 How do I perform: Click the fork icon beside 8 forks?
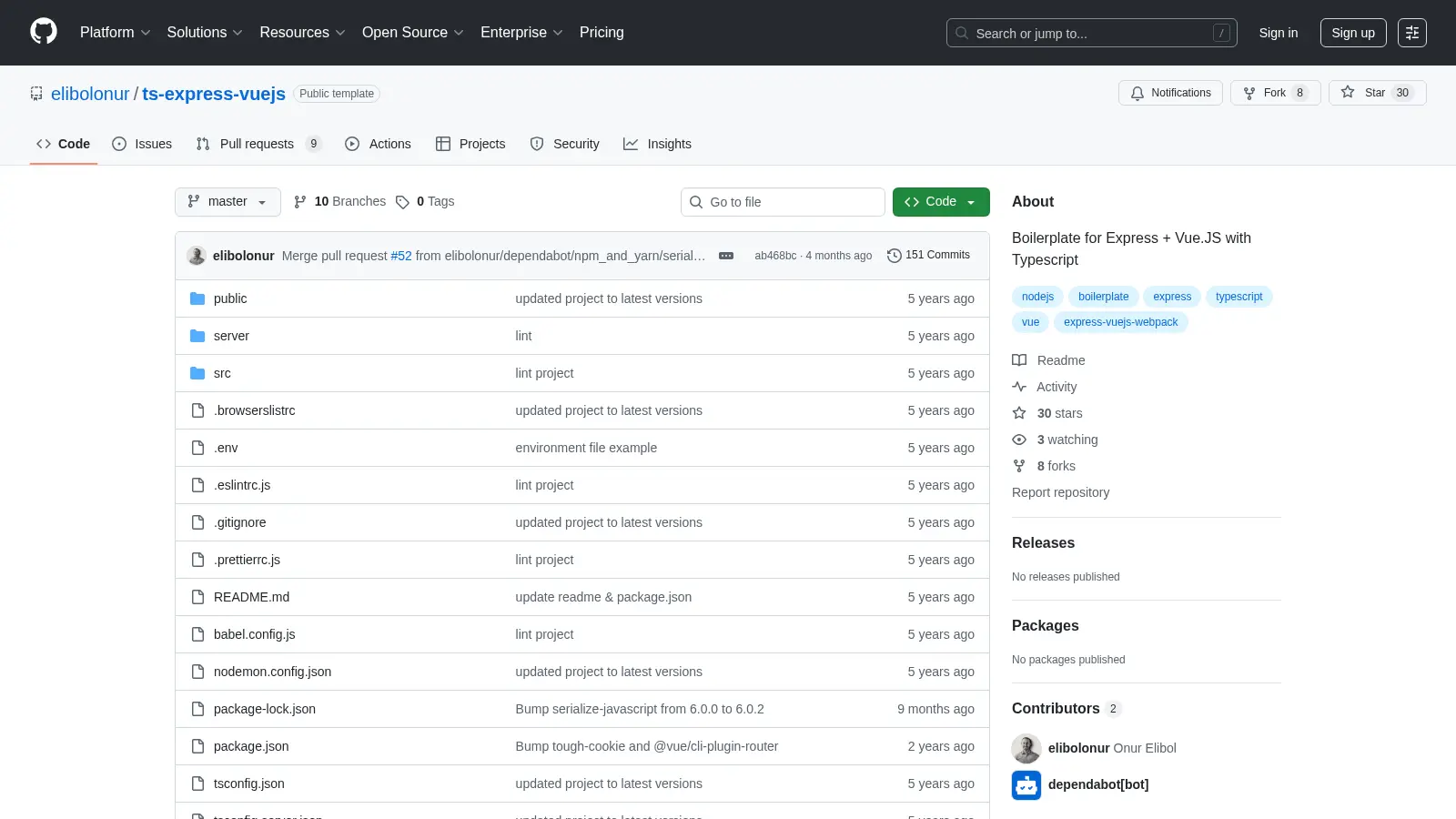tap(1019, 466)
